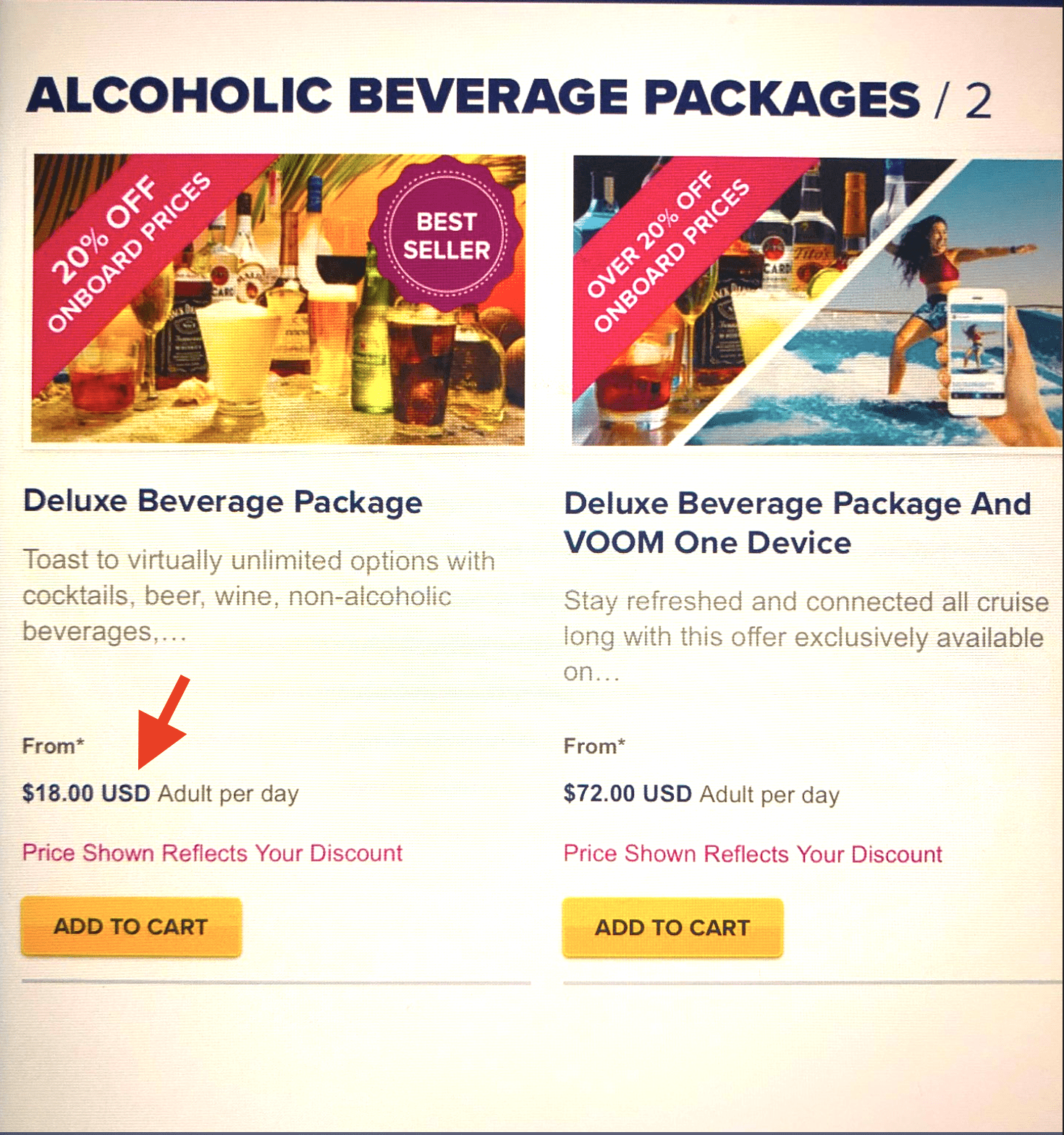Screen dimensions: 1064x1135
Task: Click the Deluxe Beverage Package product image
Action: 279,299
